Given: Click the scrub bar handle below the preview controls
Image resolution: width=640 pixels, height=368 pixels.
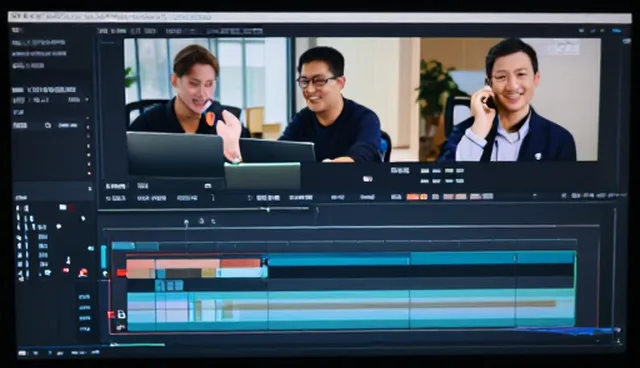Looking at the screenshot, I should pyautogui.click(x=268, y=209).
